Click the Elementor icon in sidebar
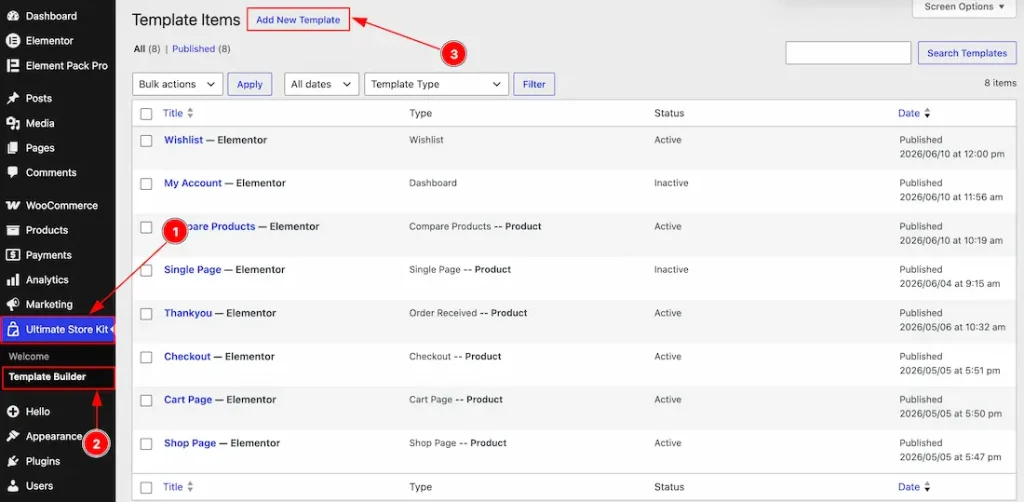The height and width of the screenshot is (502, 1024). tap(12, 40)
